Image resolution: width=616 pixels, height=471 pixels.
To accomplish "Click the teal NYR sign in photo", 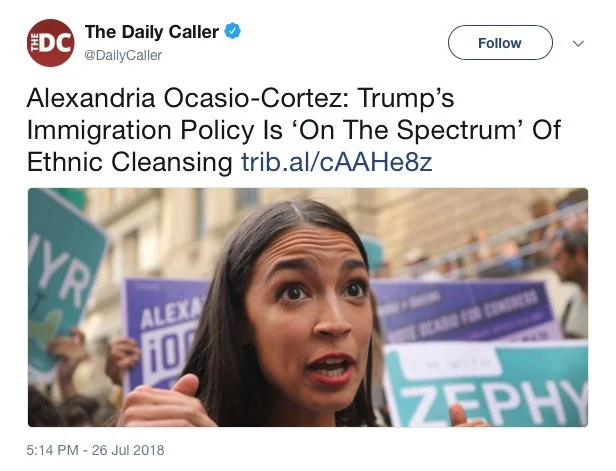I will click(x=63, y=275).
